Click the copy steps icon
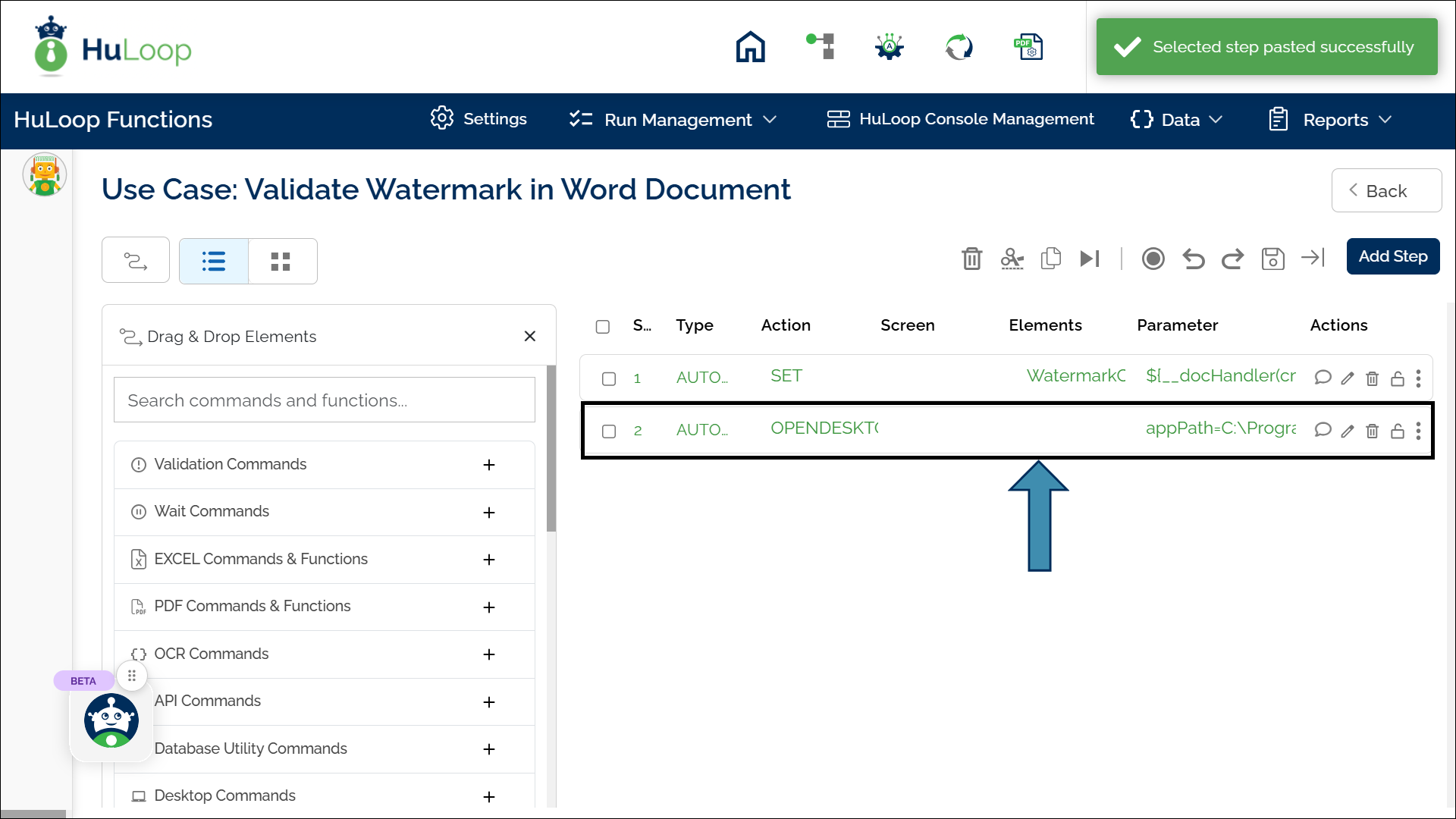The height and width of the screenshot is (819, 1456). 1050,259
